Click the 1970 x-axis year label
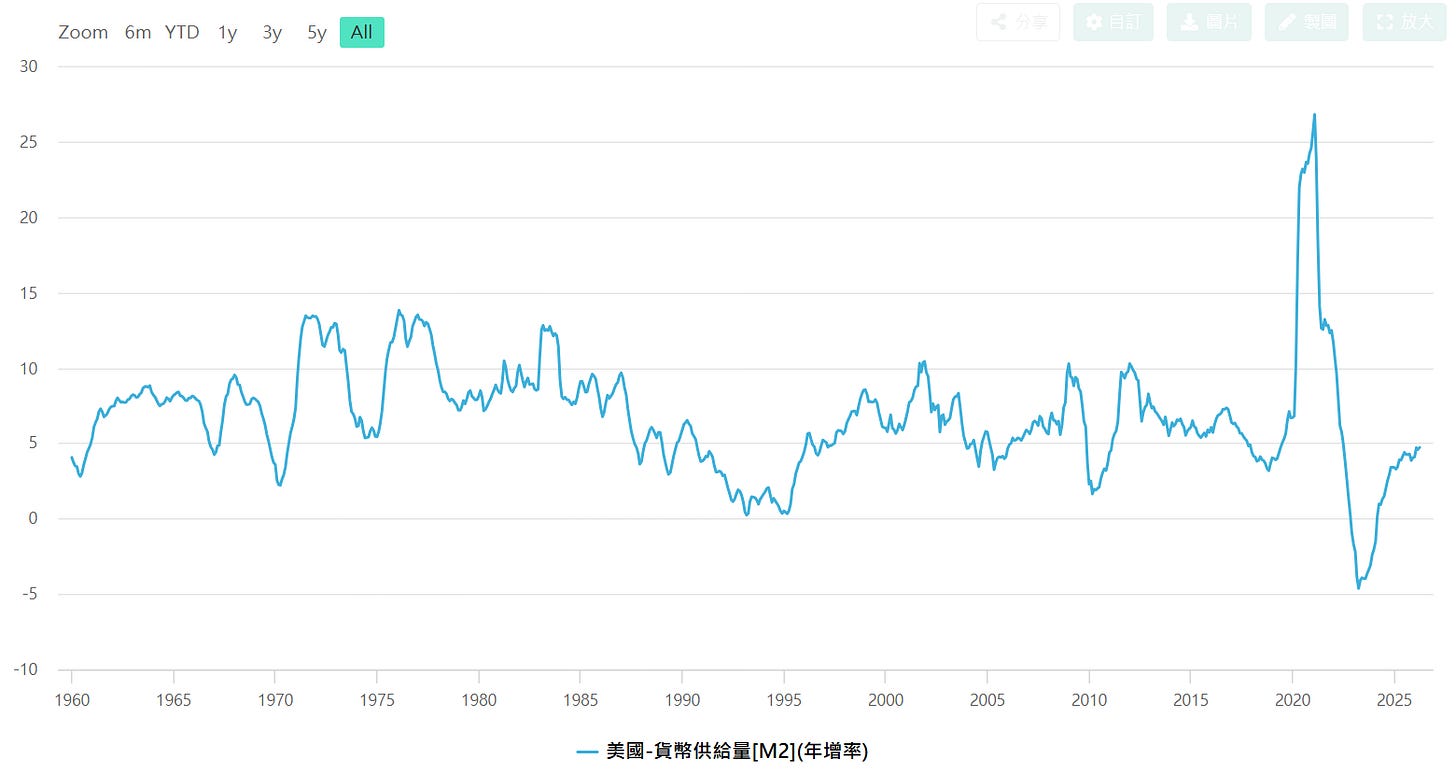Viewport: 1456px width, 776px height. pyautogui.click(x=275, y=700)
